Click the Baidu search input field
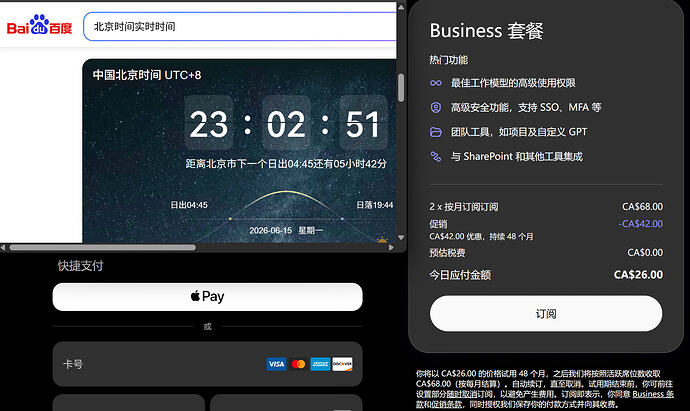 (240, 27)
